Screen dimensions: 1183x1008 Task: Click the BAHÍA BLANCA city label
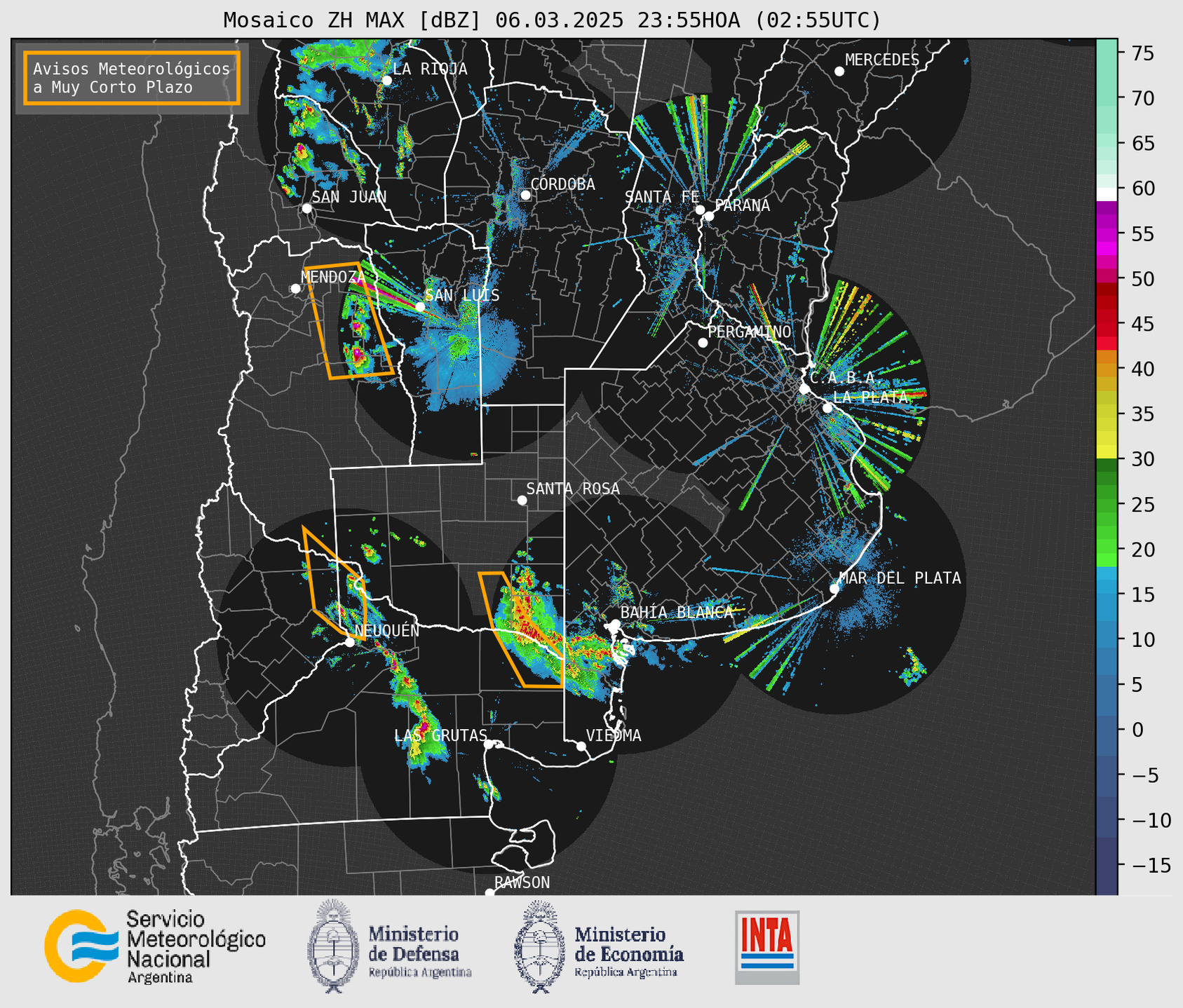(x=677, y=613)
